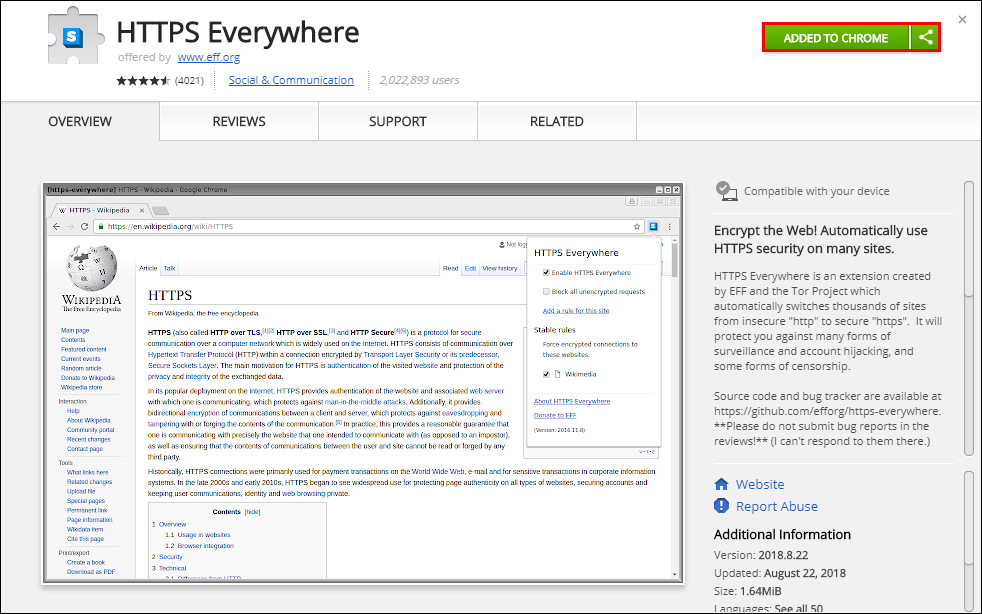Close the extension details dialog

point(963,20)
